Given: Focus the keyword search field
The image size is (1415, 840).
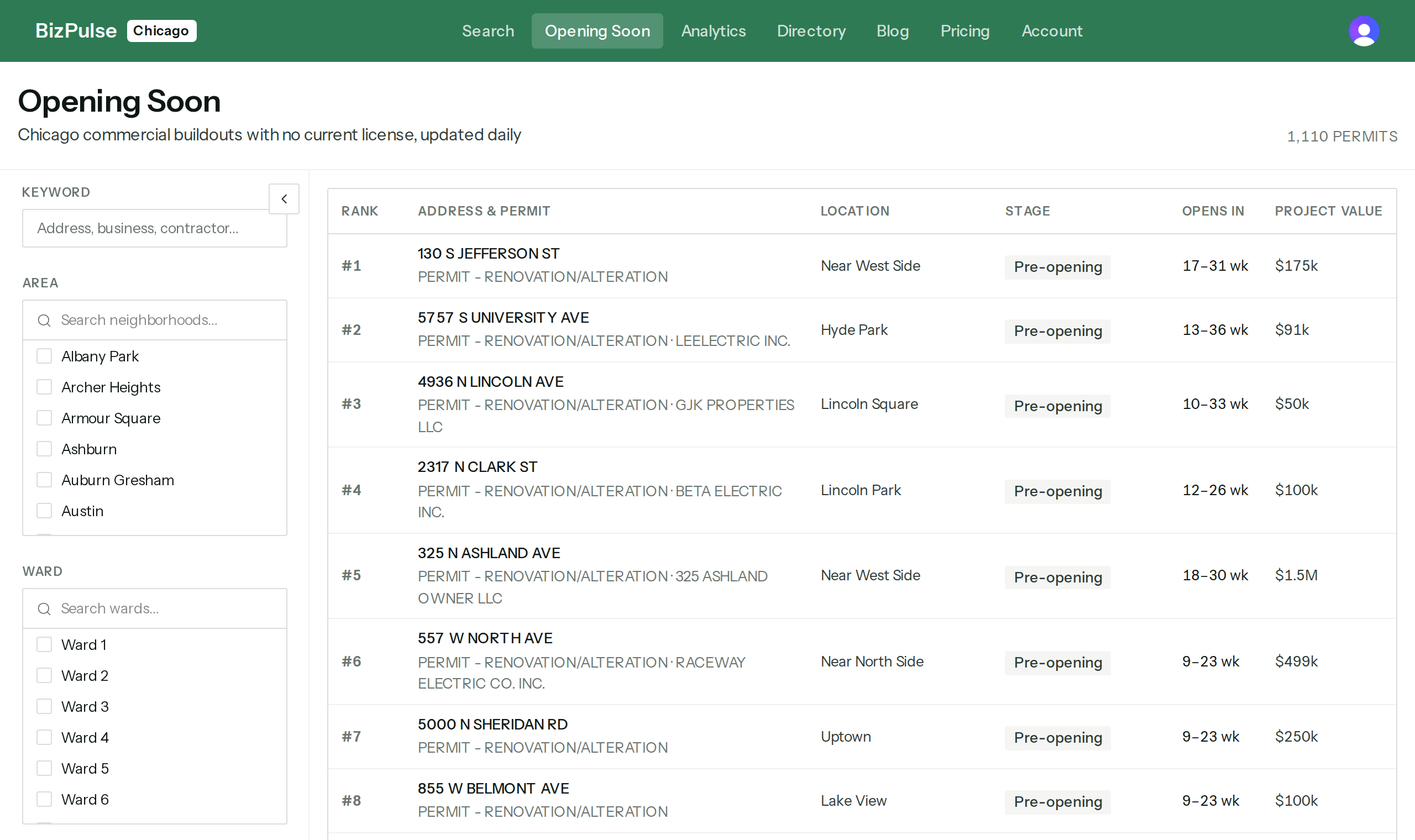Looking at the screenshot, I should pos(155,228).
